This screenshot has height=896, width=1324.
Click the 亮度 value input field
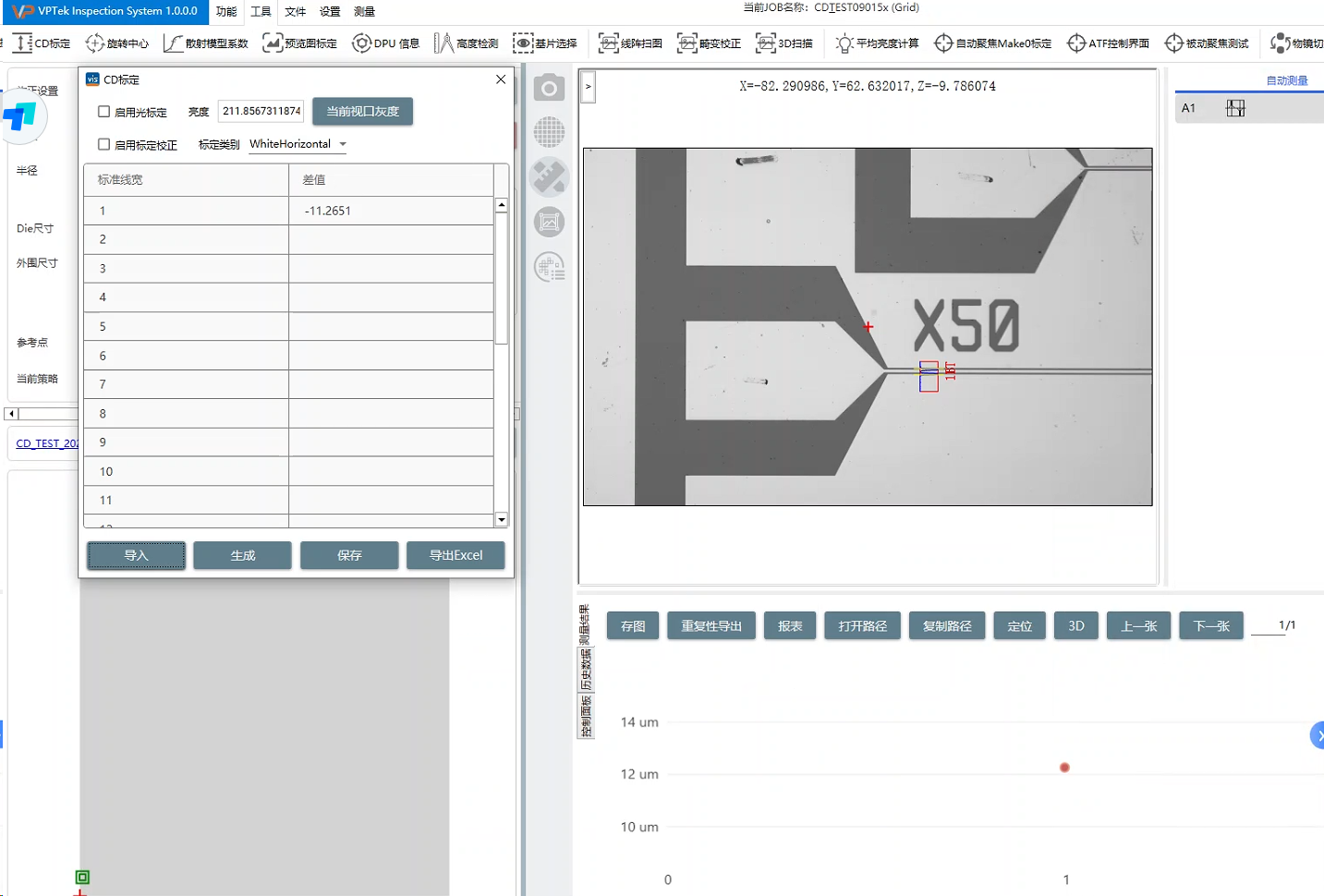261,111
